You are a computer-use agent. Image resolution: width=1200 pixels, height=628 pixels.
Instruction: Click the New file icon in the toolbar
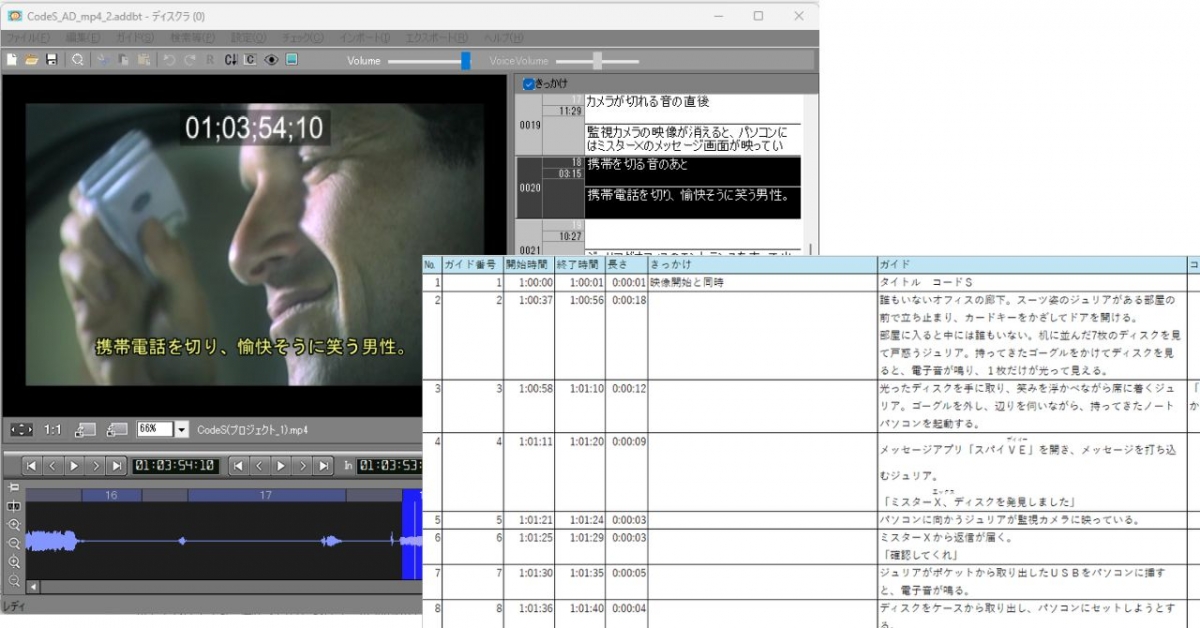[x=11, y=60]
